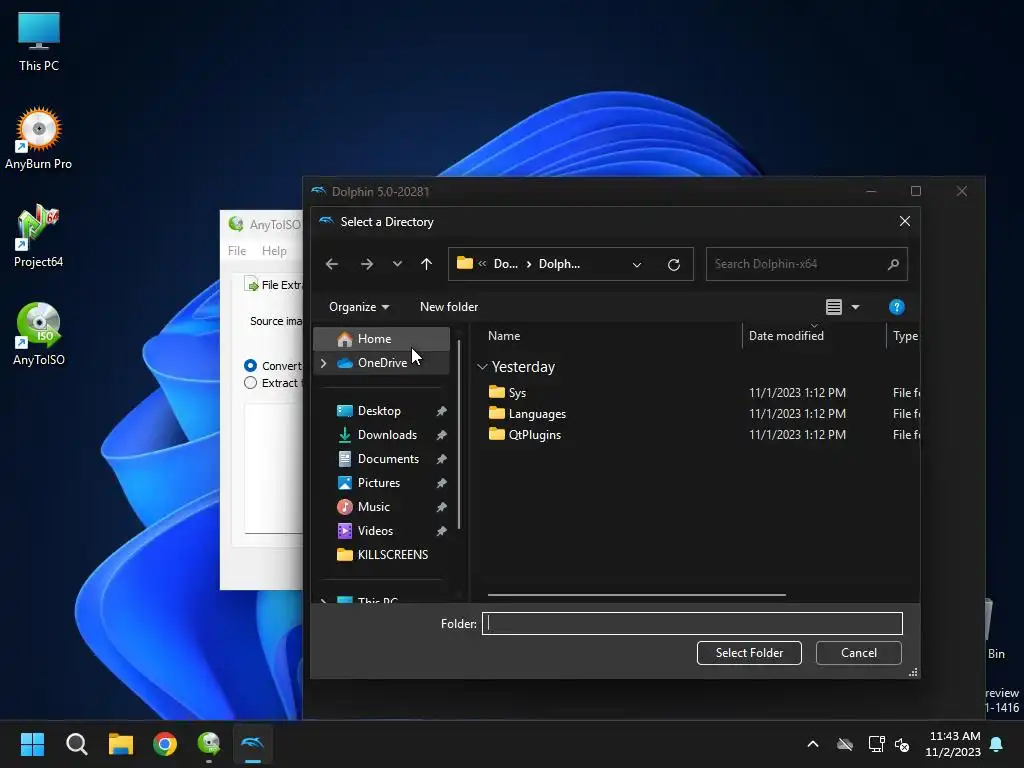The height and width of the screenshot is (768, 1024).
Task: Sort by the Type column header
Action: pyautogui.click(x=905, y=336)
